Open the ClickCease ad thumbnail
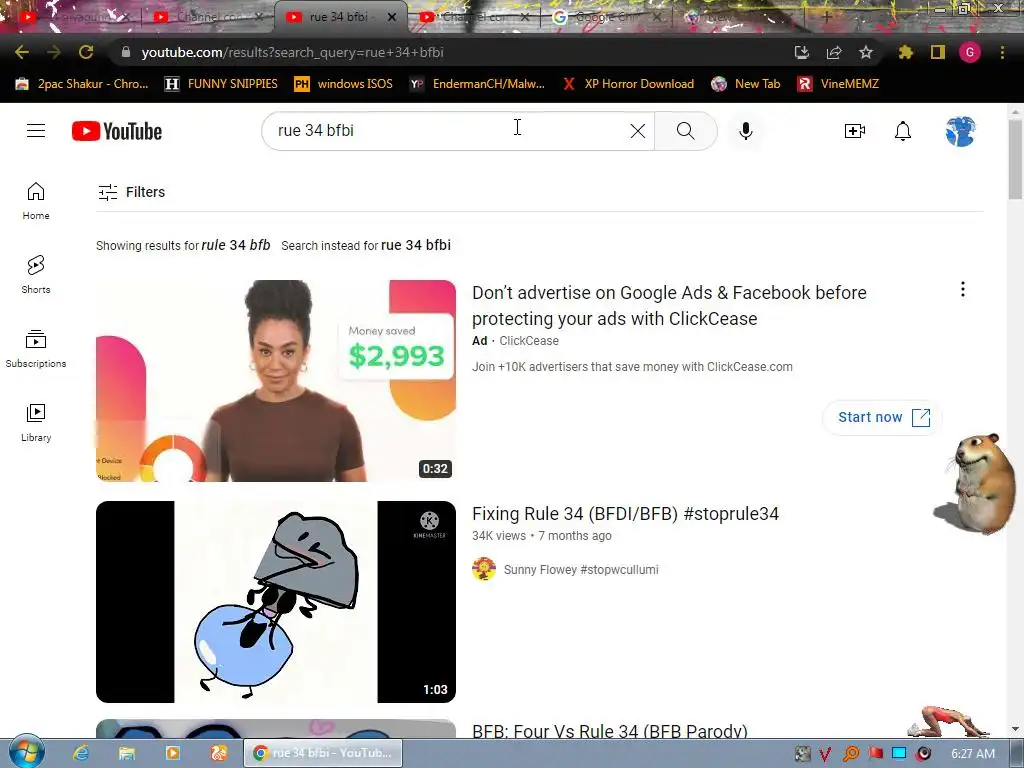 (x=276, y=381)
